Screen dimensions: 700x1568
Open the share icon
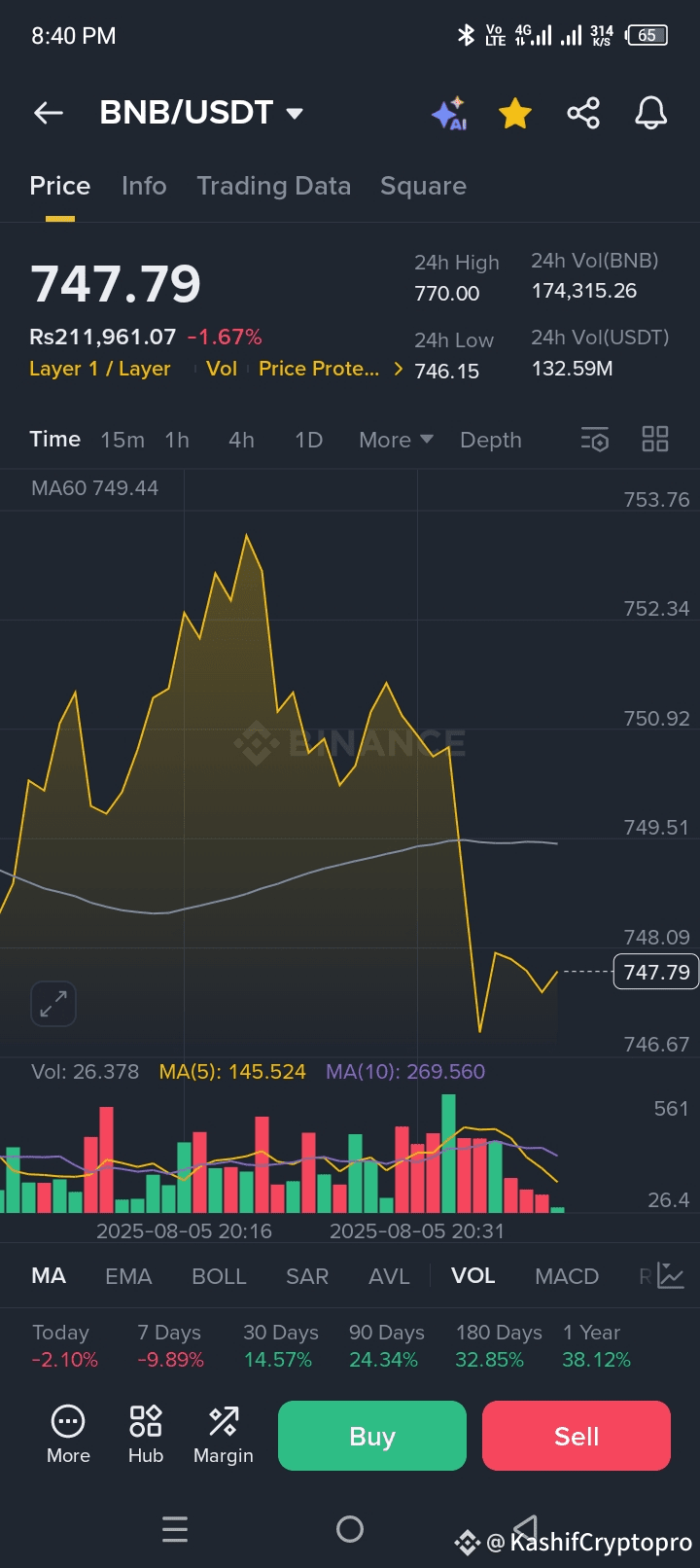583,113
